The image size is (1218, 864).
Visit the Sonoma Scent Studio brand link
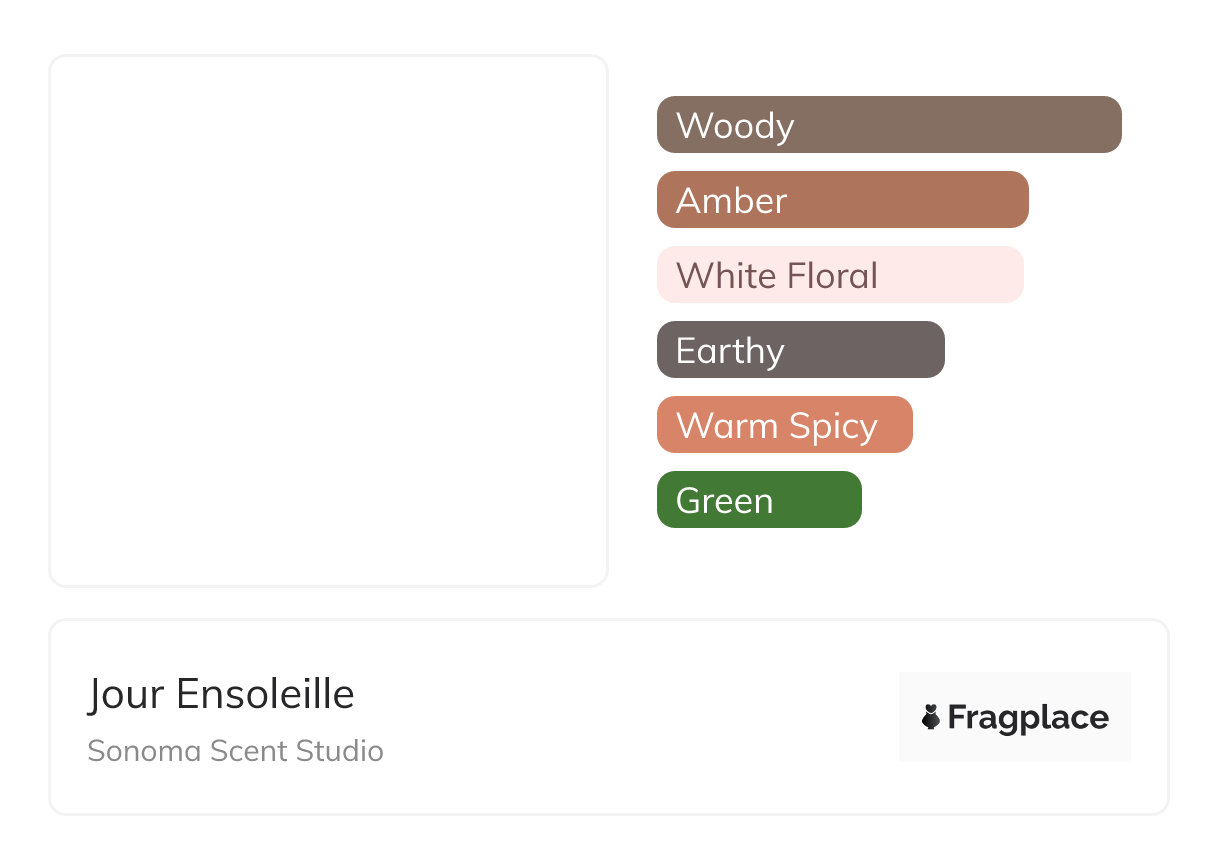pyautogui.click(x=235, y=751)
